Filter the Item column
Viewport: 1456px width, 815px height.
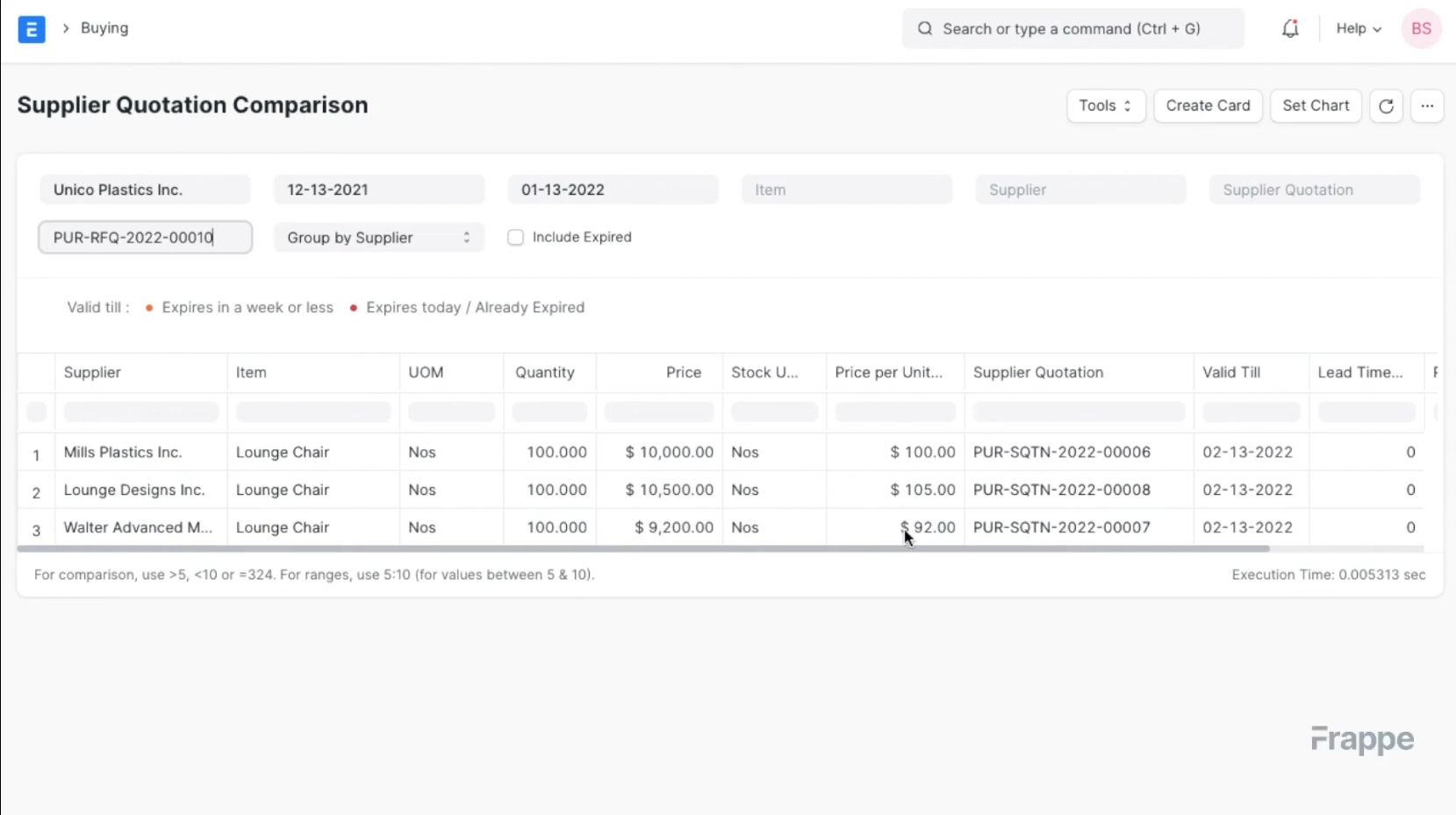point(313,411)
